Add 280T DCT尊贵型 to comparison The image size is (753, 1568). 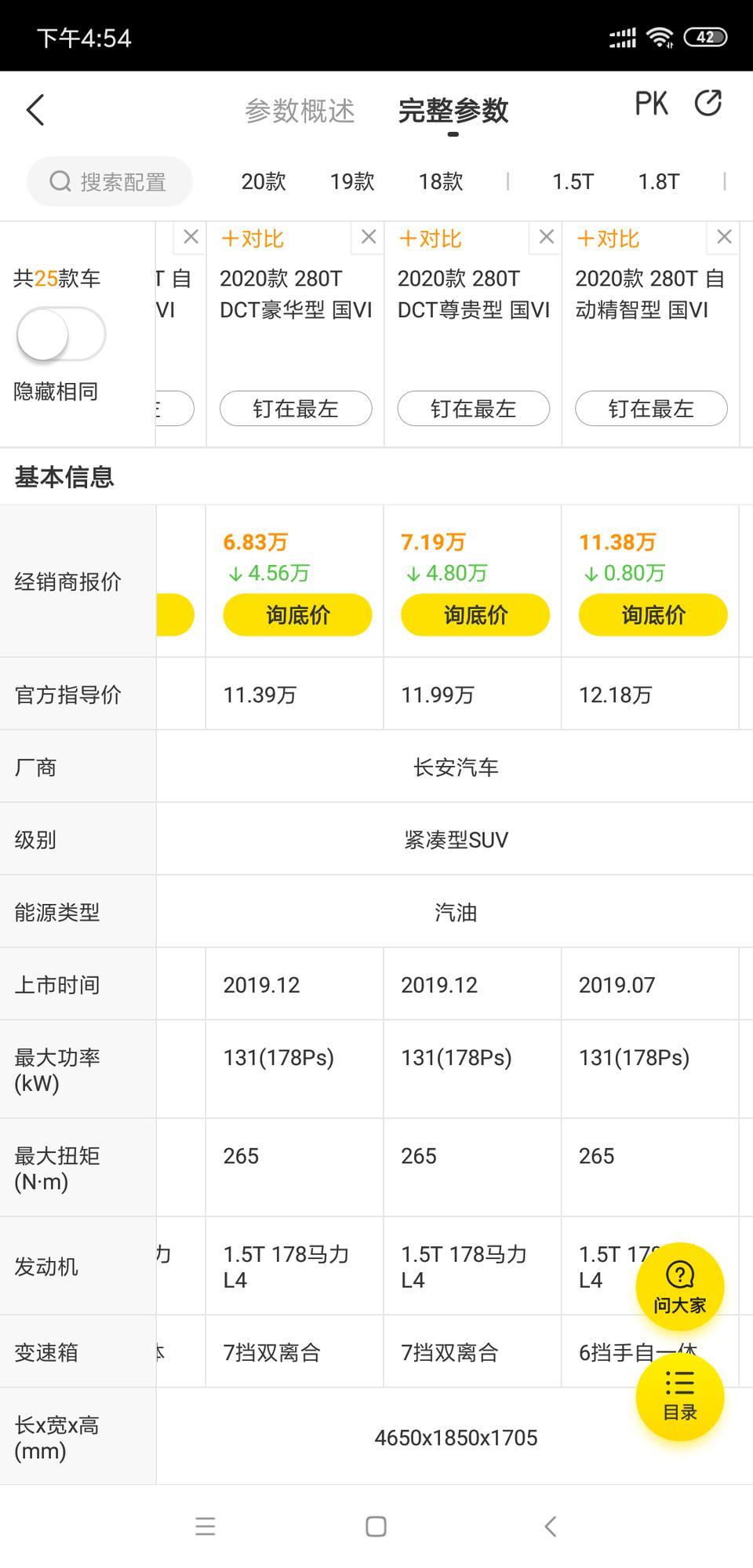pyautogui.click(x=430, y=239)
